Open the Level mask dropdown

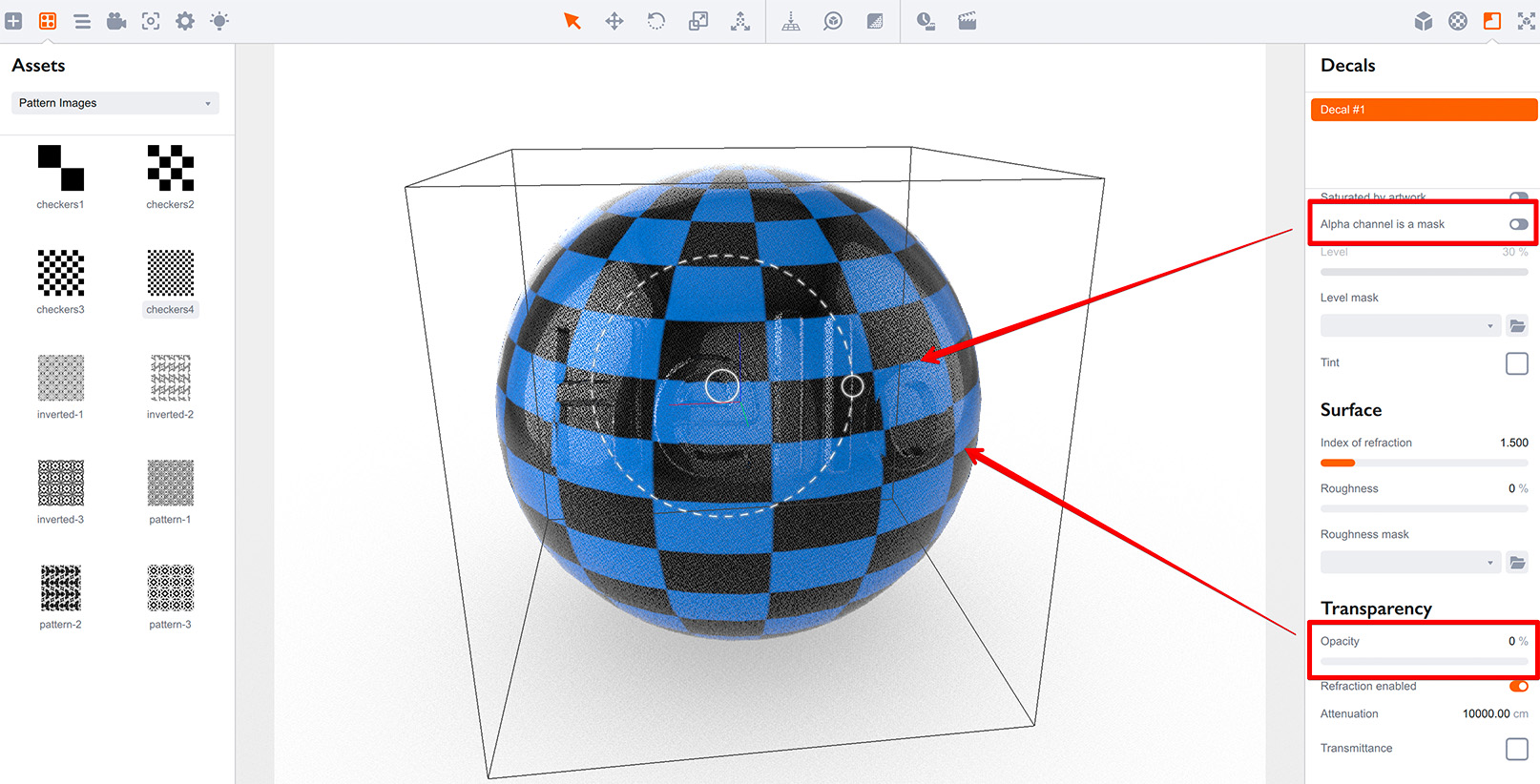coord(1409,326)
